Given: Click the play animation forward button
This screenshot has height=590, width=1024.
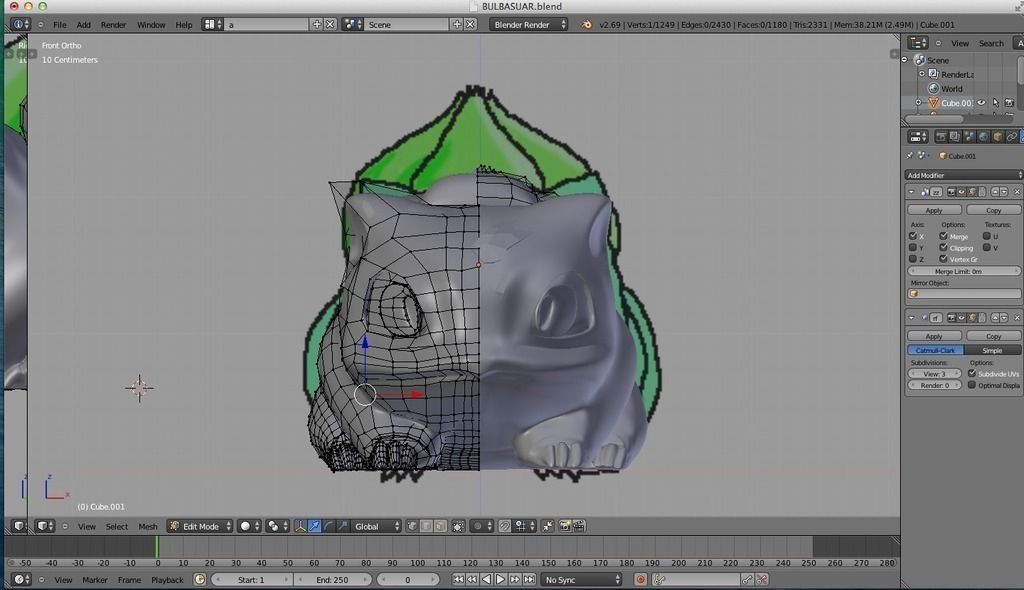Looking at the screenshot, I should (500, 580).
